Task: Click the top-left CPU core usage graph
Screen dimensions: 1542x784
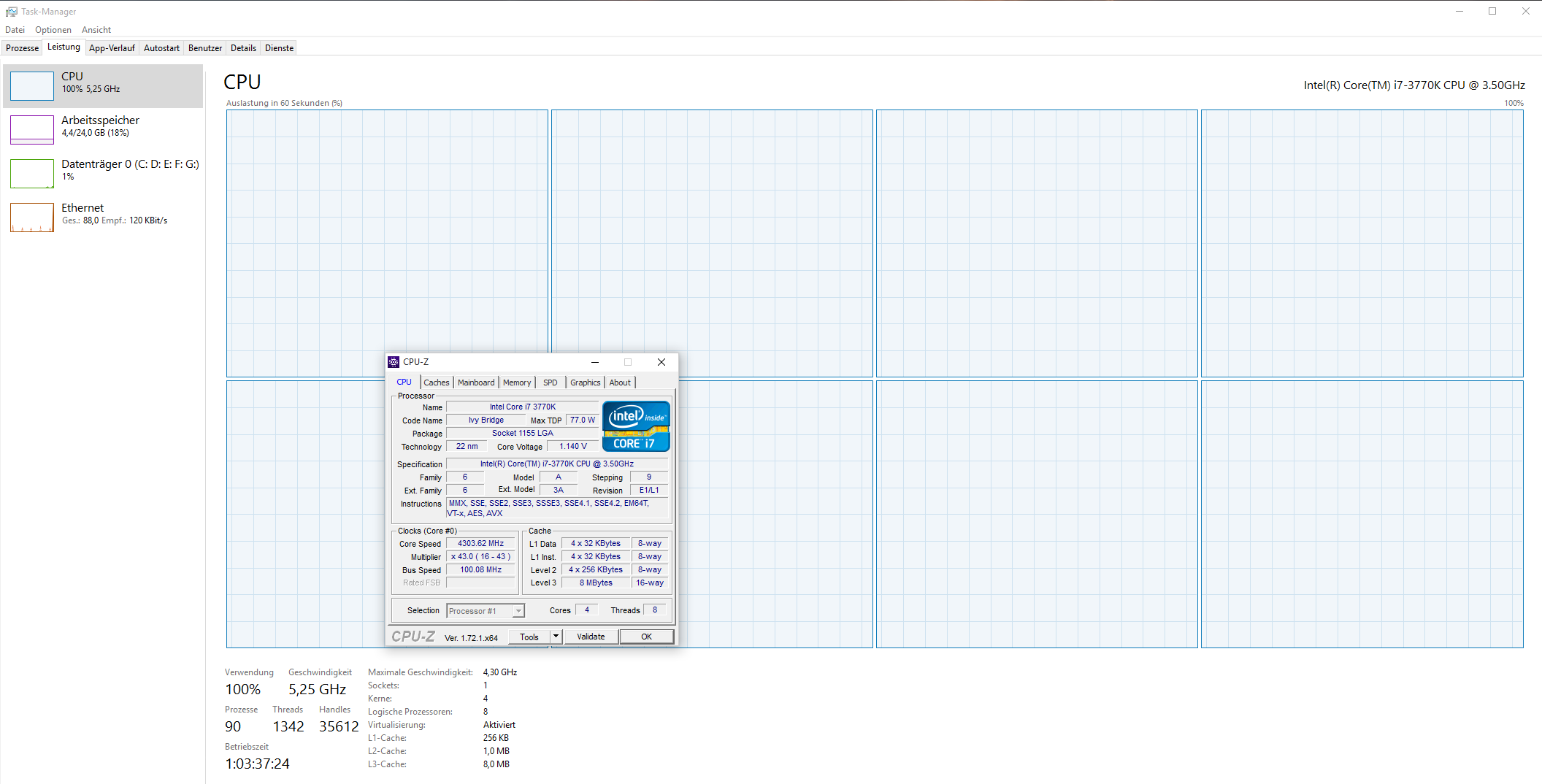Action: pyautogui.click(x=387, y=244)
